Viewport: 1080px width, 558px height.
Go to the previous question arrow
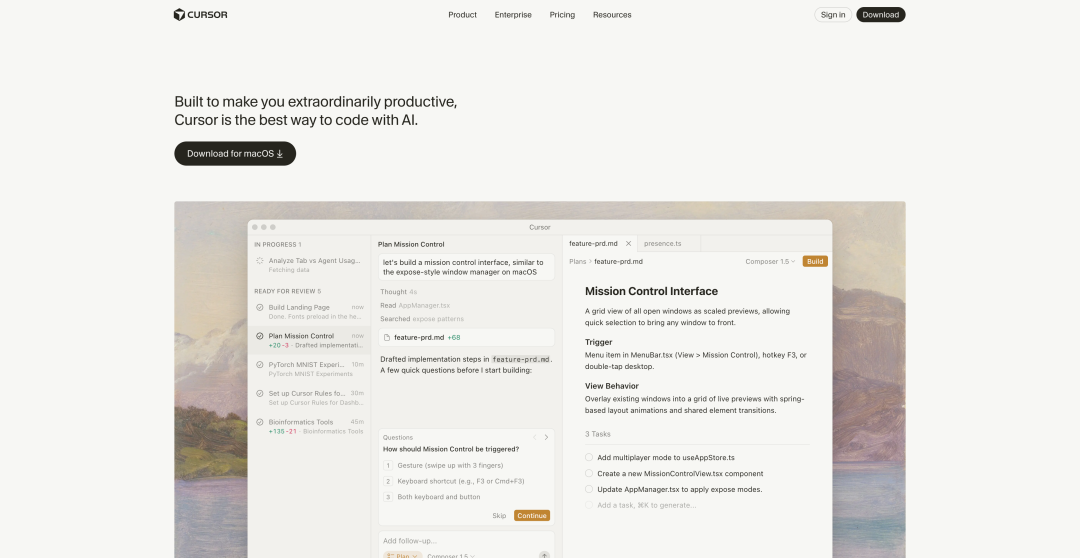pyautogui.click(x=534, y=437)
